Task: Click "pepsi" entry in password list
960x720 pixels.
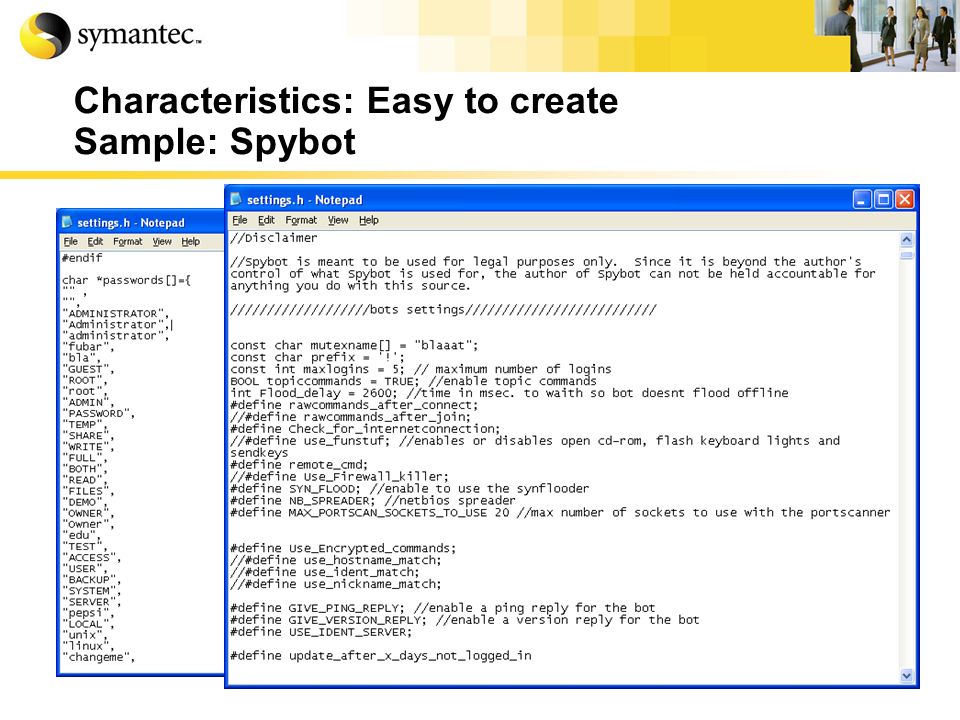Action: pyautogui.click(x=88, y=613)
